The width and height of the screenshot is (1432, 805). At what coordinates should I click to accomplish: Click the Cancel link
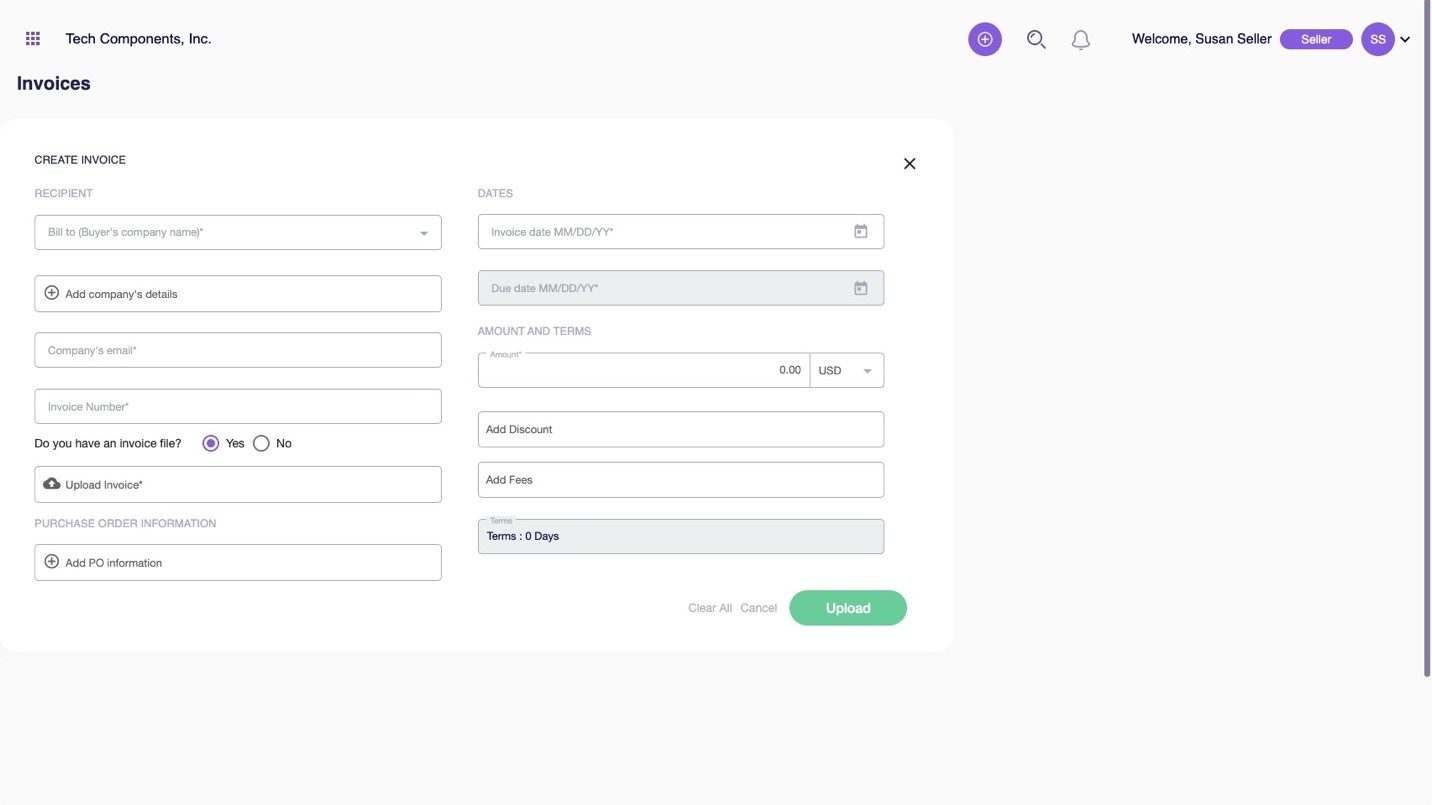[758, 608]
